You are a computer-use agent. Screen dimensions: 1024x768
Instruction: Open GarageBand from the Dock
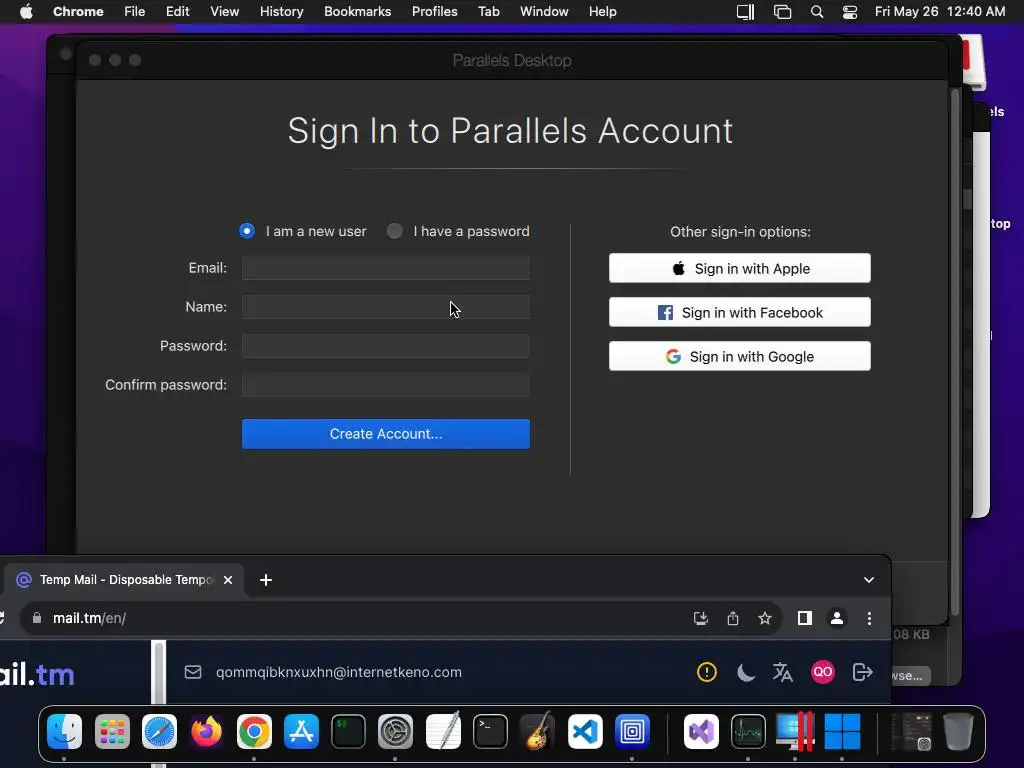click(x=537, y=731)
